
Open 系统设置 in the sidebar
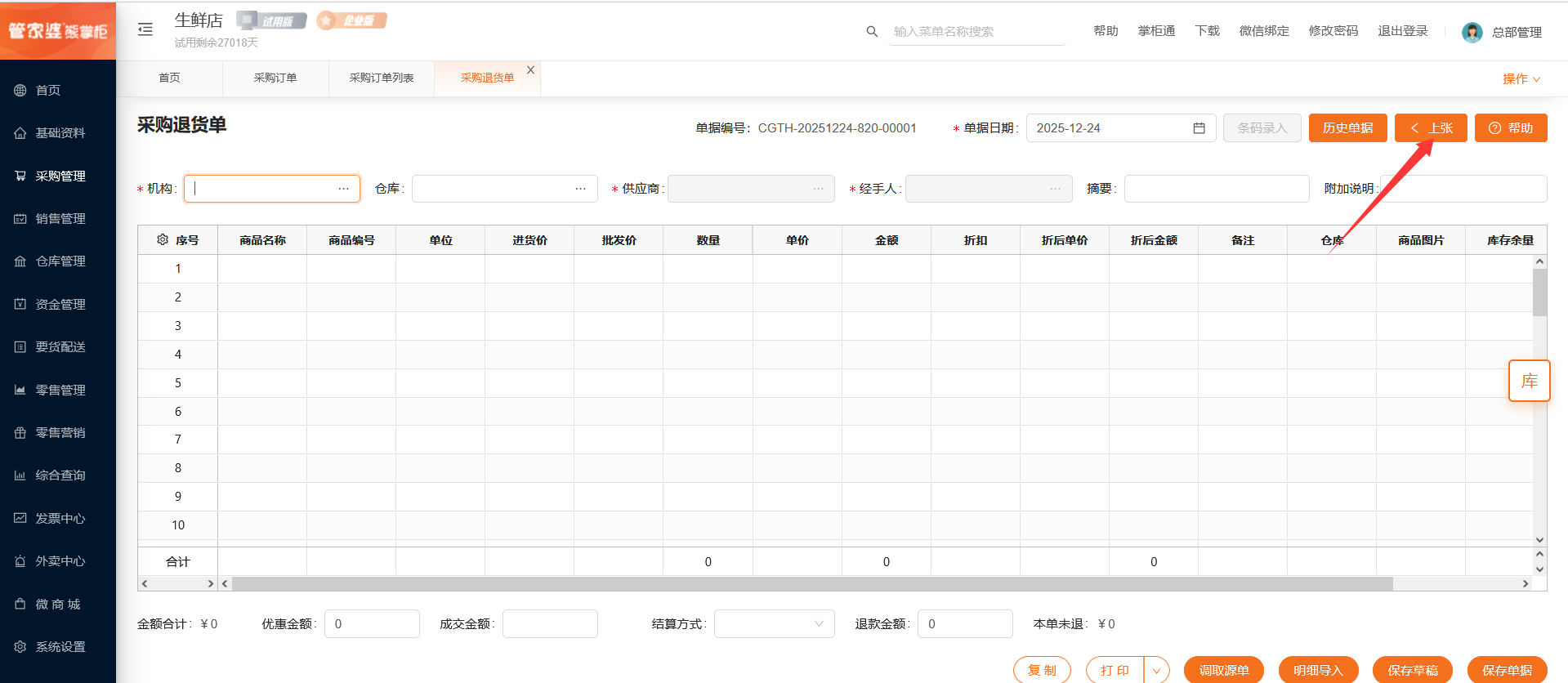pos(60,646)
